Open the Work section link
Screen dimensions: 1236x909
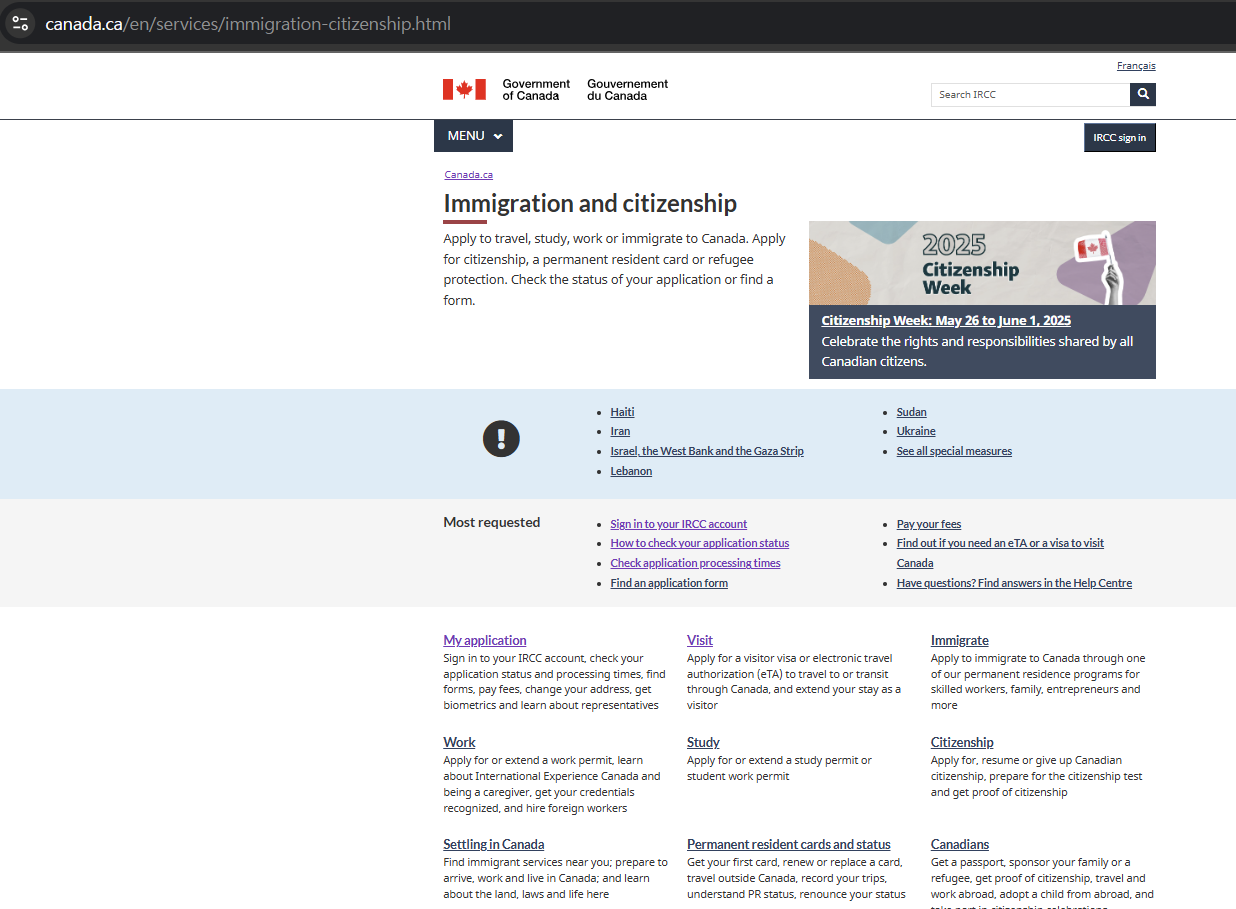pos(459,742)
